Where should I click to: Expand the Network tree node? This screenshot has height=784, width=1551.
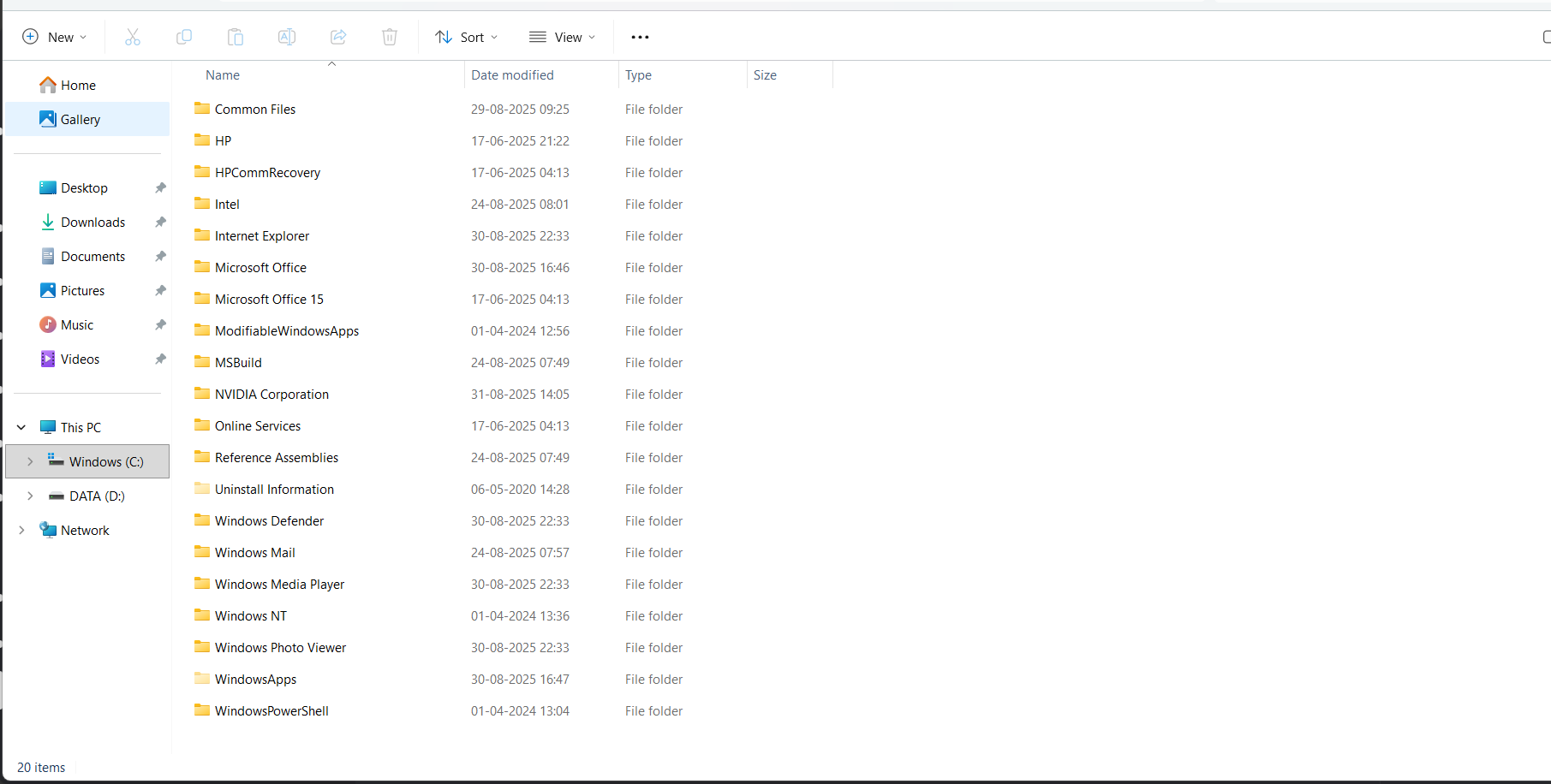click(21, 530)
